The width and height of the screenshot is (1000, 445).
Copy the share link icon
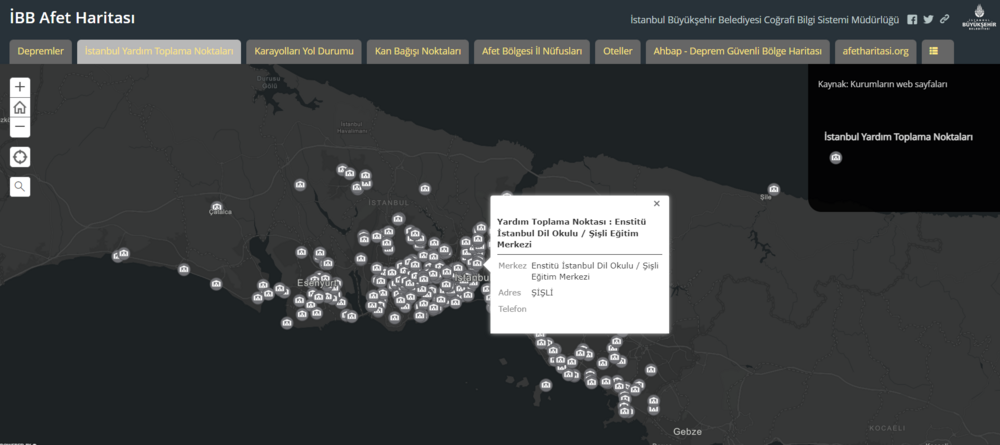944,19
